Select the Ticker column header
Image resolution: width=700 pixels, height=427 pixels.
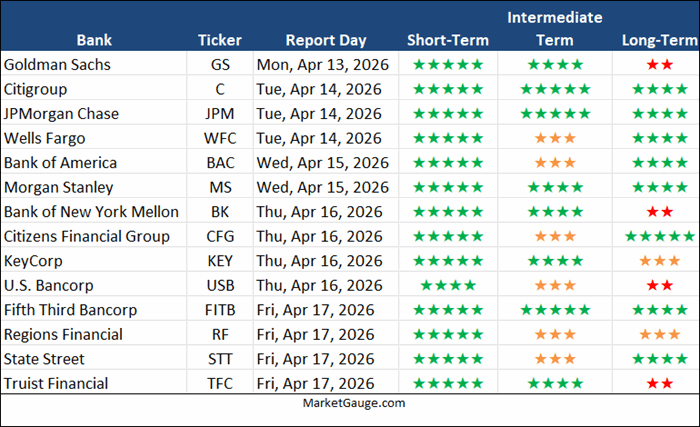219,40
